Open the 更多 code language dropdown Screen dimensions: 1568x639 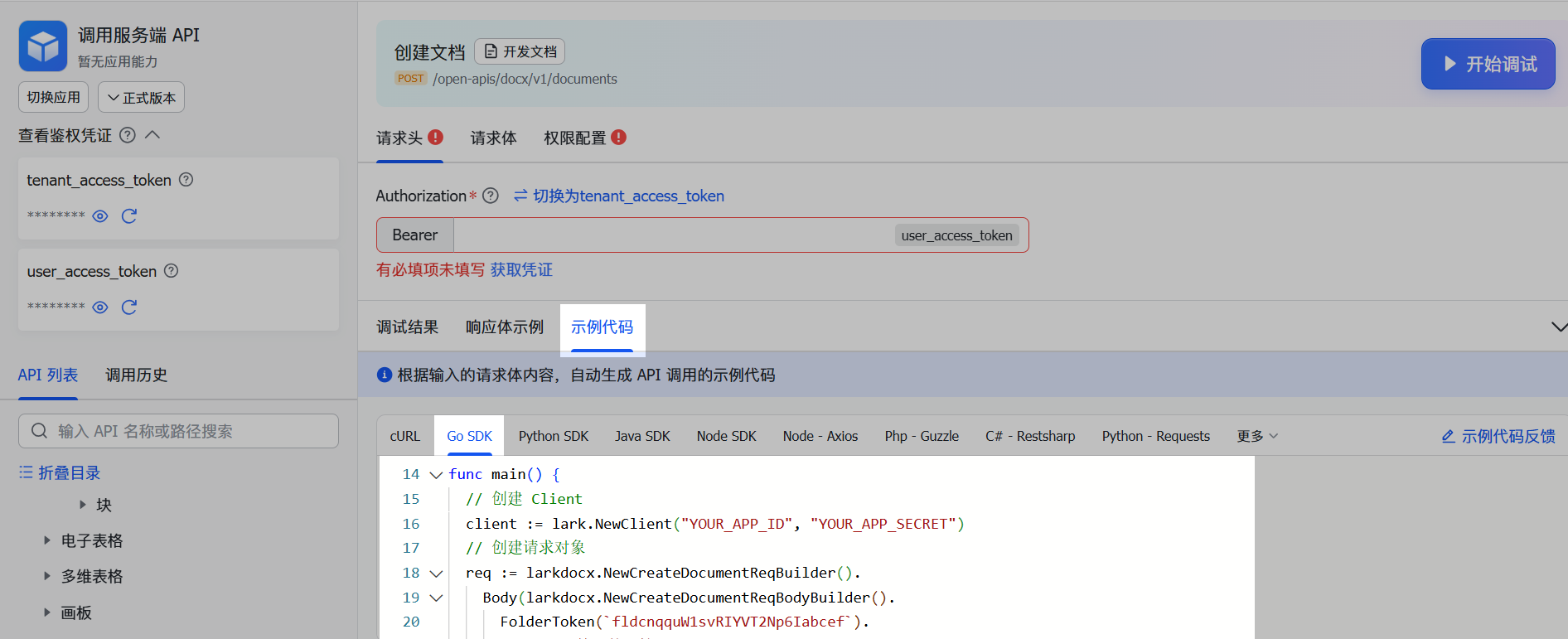point(1257,436)
